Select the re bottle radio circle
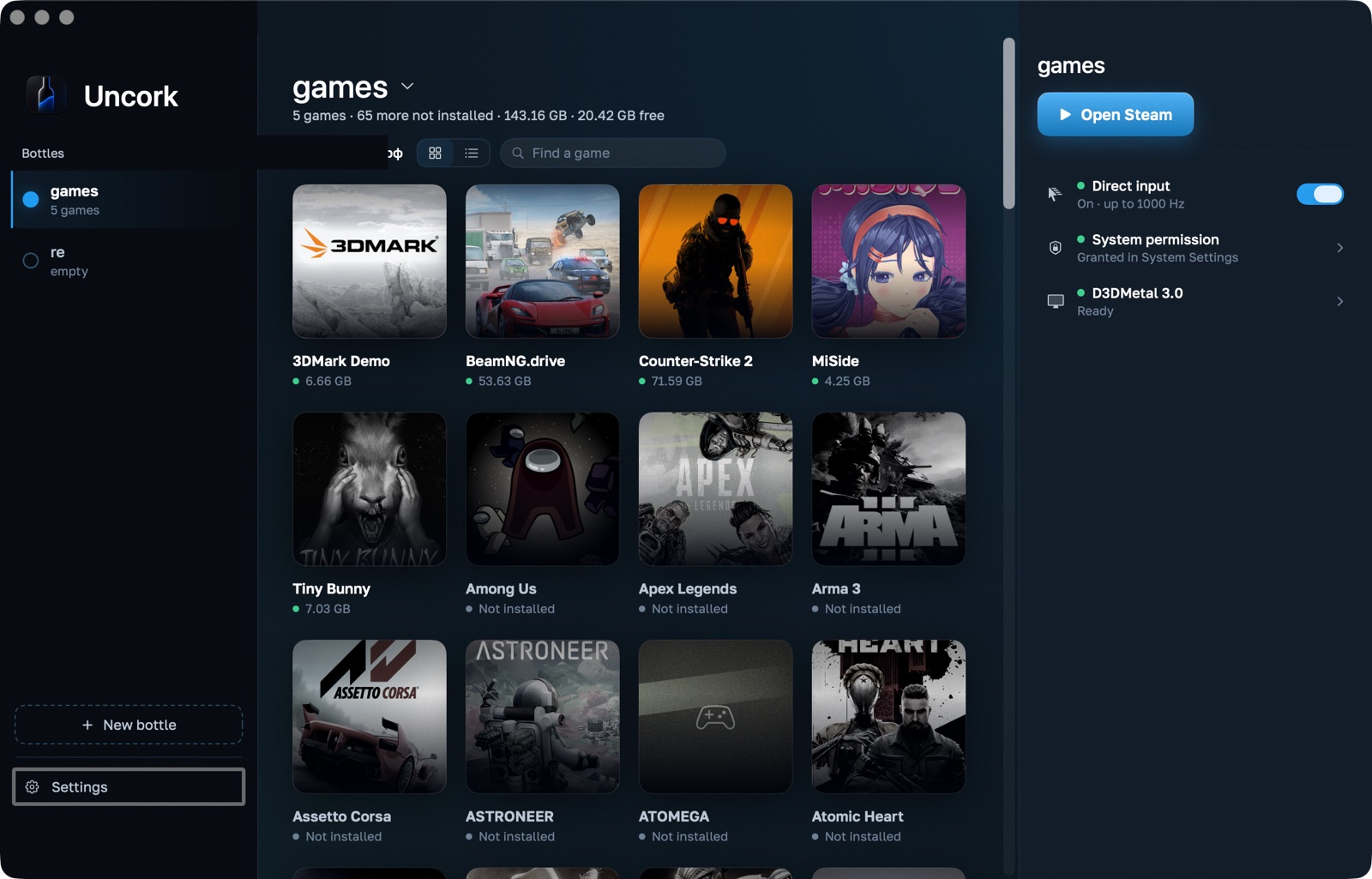 tap(31, 261)
